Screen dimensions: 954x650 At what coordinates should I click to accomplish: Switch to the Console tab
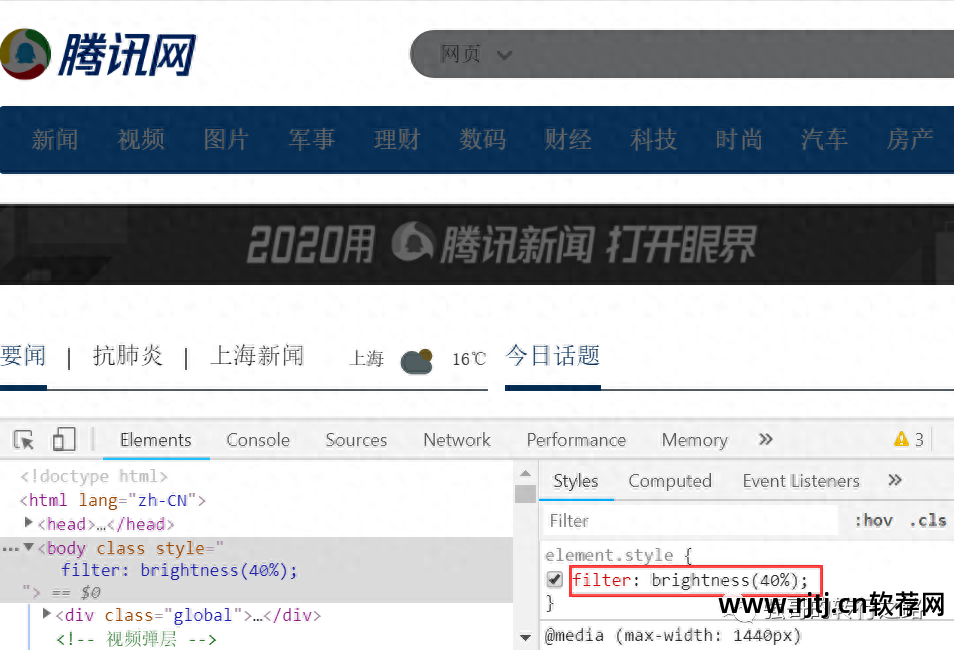257,439
